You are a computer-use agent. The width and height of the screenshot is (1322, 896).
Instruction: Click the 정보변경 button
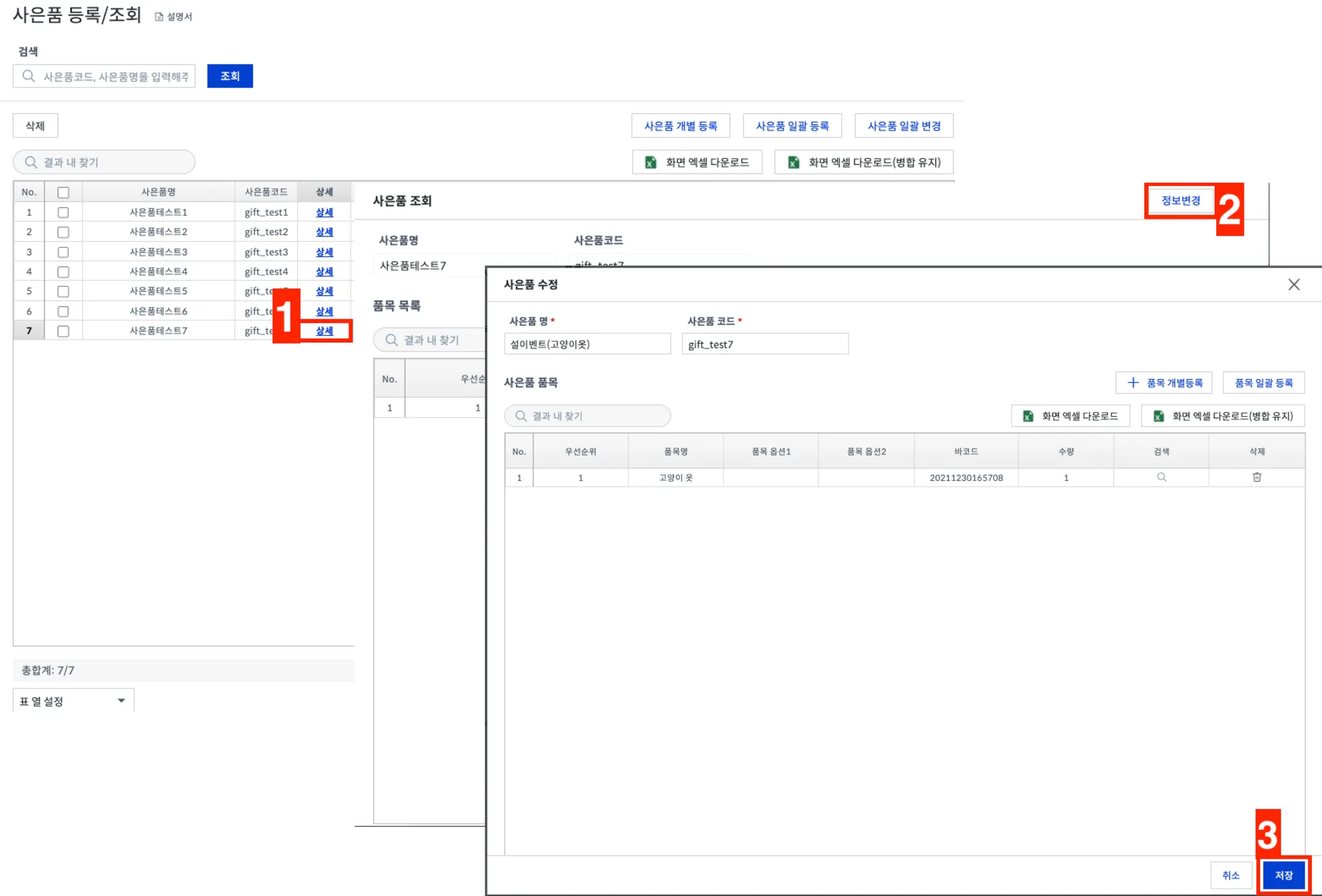click(1180, 201)
